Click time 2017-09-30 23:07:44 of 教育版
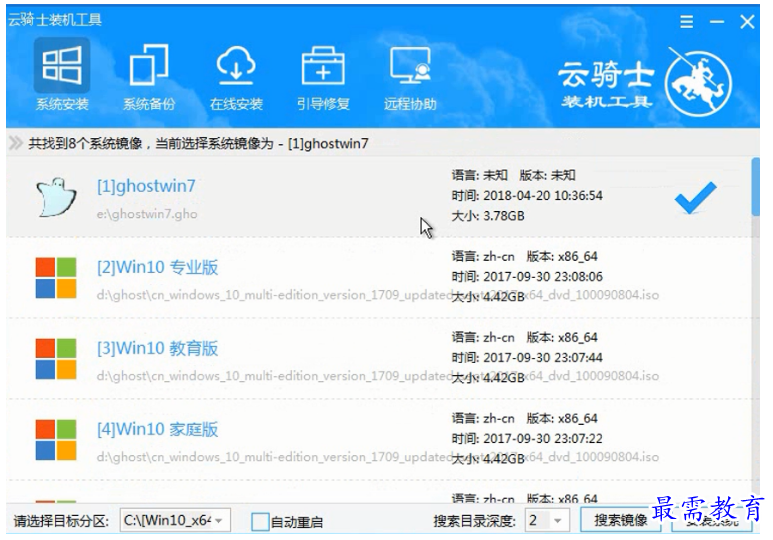773x540 pixels. pyautogui.click(x=527, y=358)
